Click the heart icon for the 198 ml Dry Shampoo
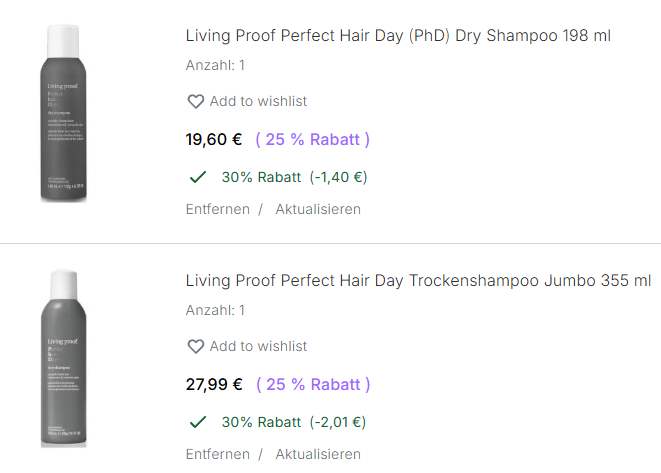The image size is (661, 473). [x=196, y=101]
